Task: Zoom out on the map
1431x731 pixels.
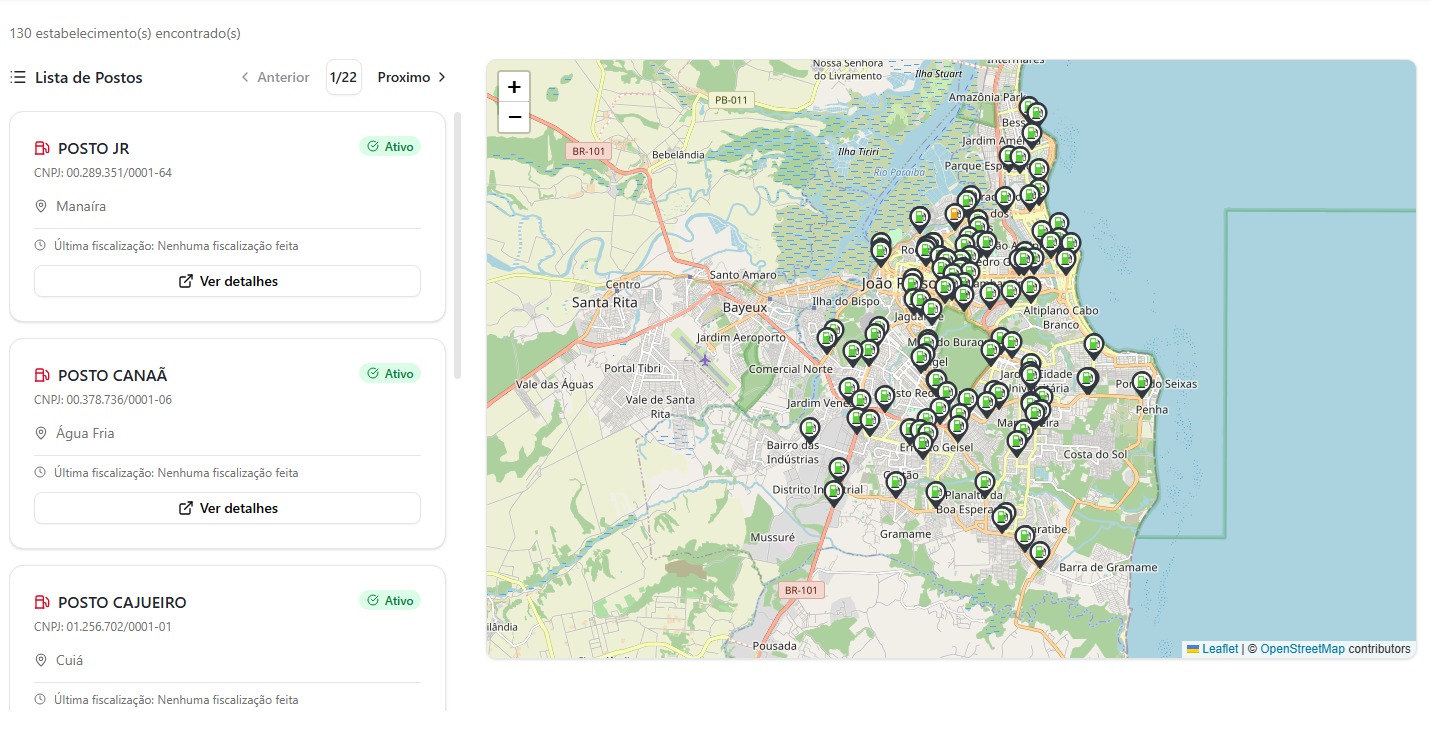Action: click(x=514, y=117)
